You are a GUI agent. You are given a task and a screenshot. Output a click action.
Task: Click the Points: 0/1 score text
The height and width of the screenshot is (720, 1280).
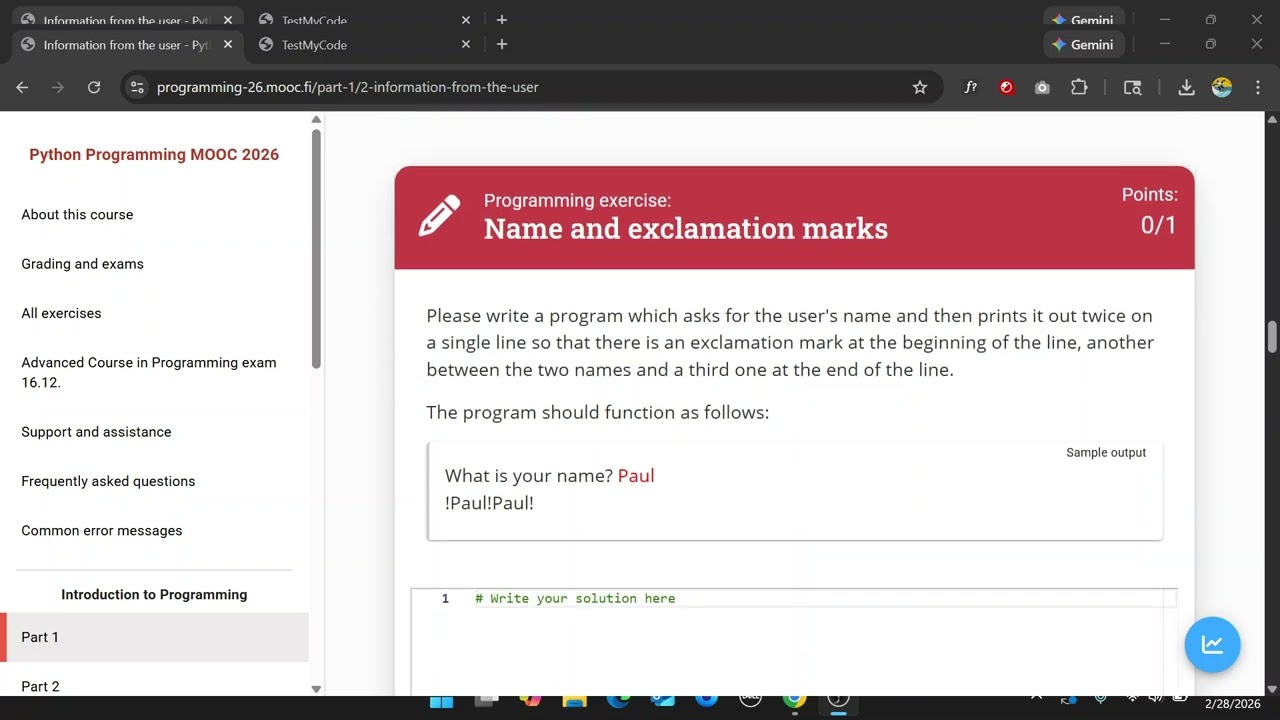(x=1150, y=211)
